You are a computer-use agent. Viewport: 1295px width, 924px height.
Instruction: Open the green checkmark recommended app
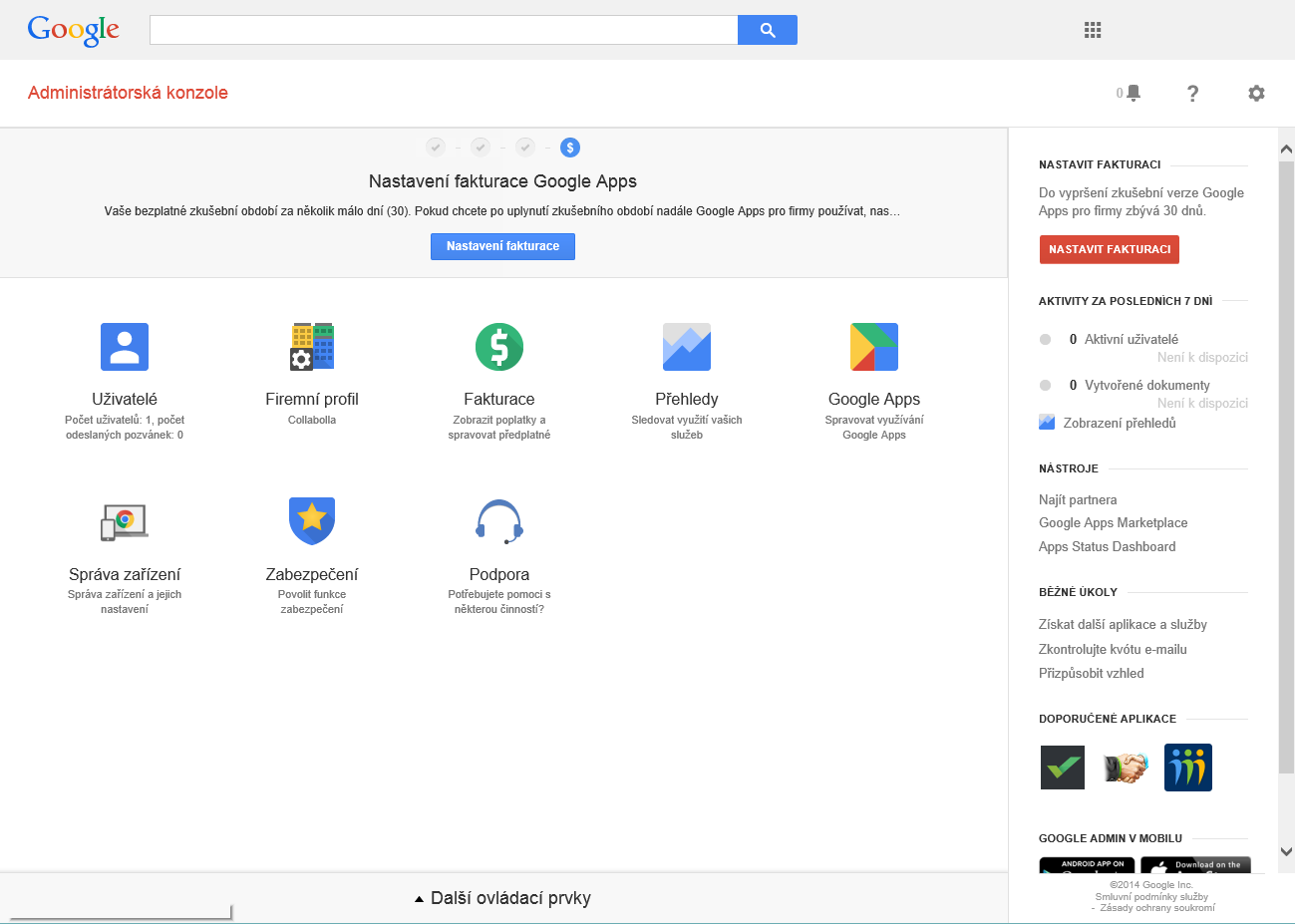pyautogui.click(x=1063, y=768)
